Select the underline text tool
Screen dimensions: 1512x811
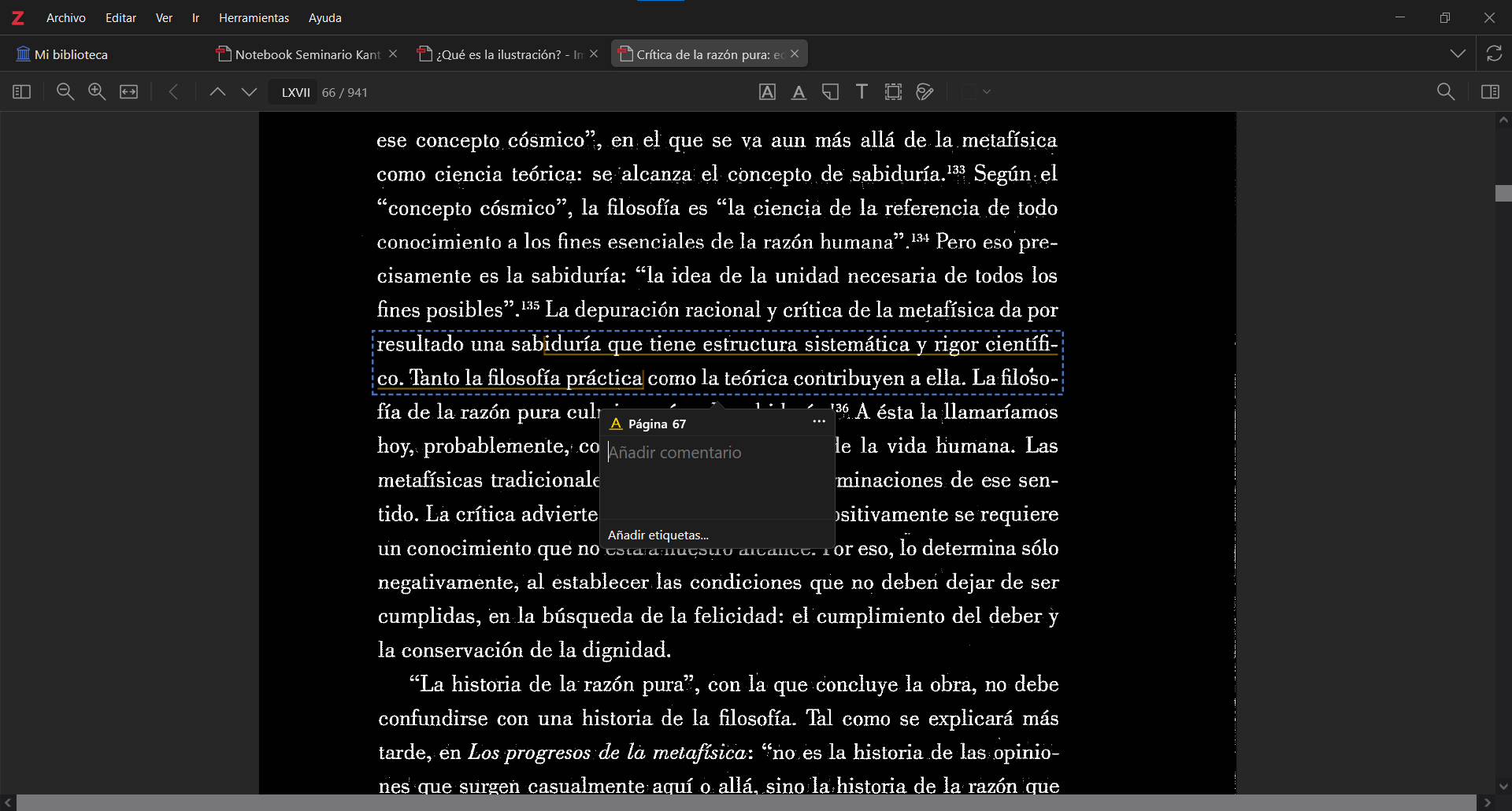[799, 92]
